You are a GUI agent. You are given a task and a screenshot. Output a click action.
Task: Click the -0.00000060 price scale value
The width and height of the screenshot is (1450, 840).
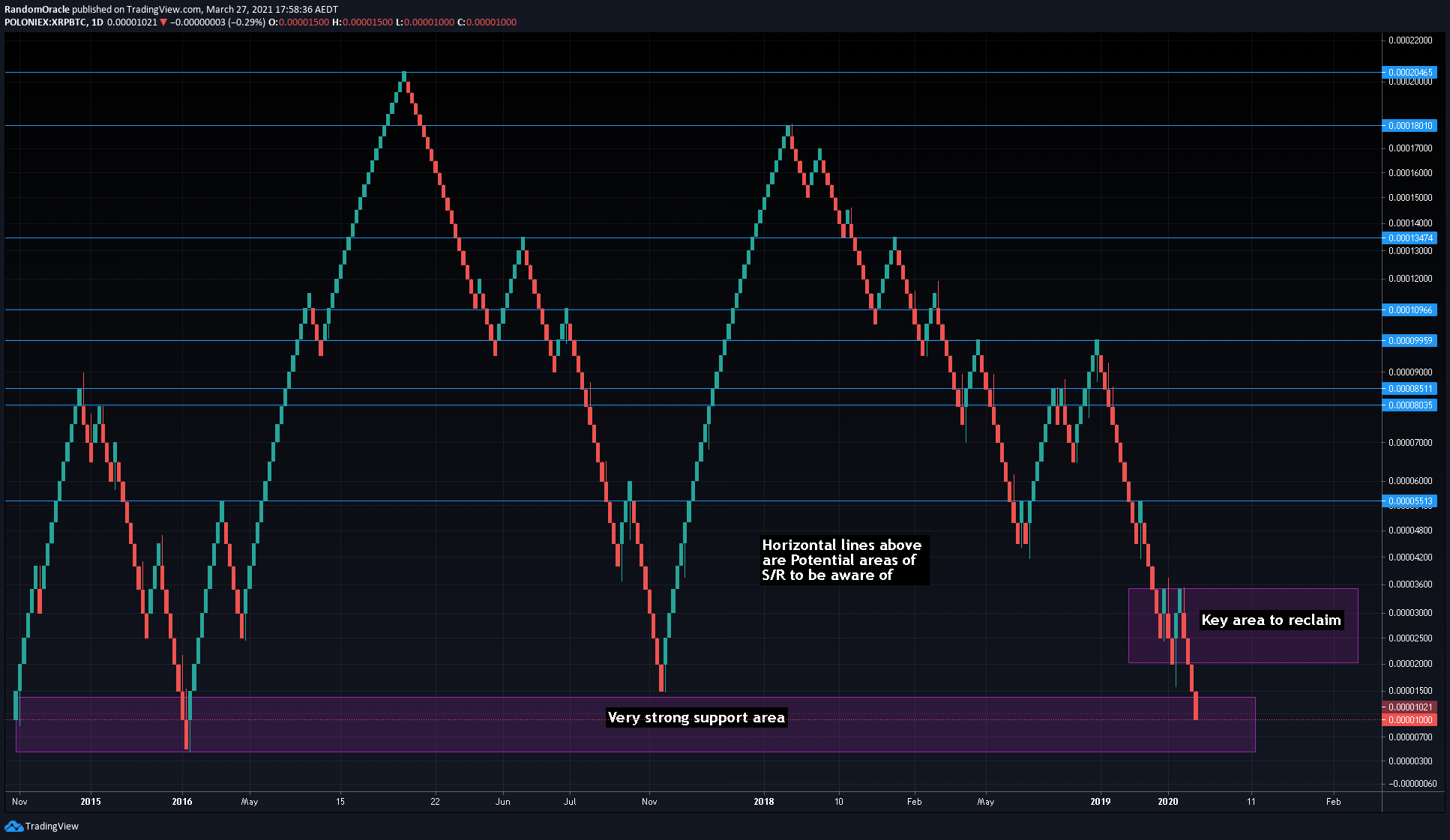click(x=1412, y=784)
